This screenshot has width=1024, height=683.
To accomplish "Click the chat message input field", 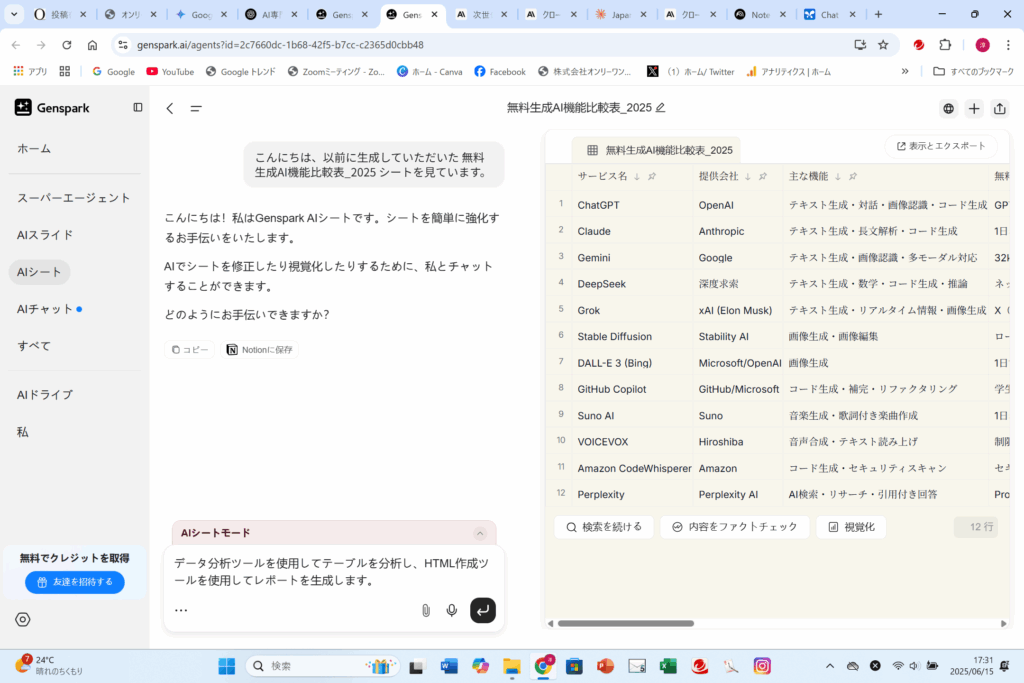I will click(x=334, y=572).
